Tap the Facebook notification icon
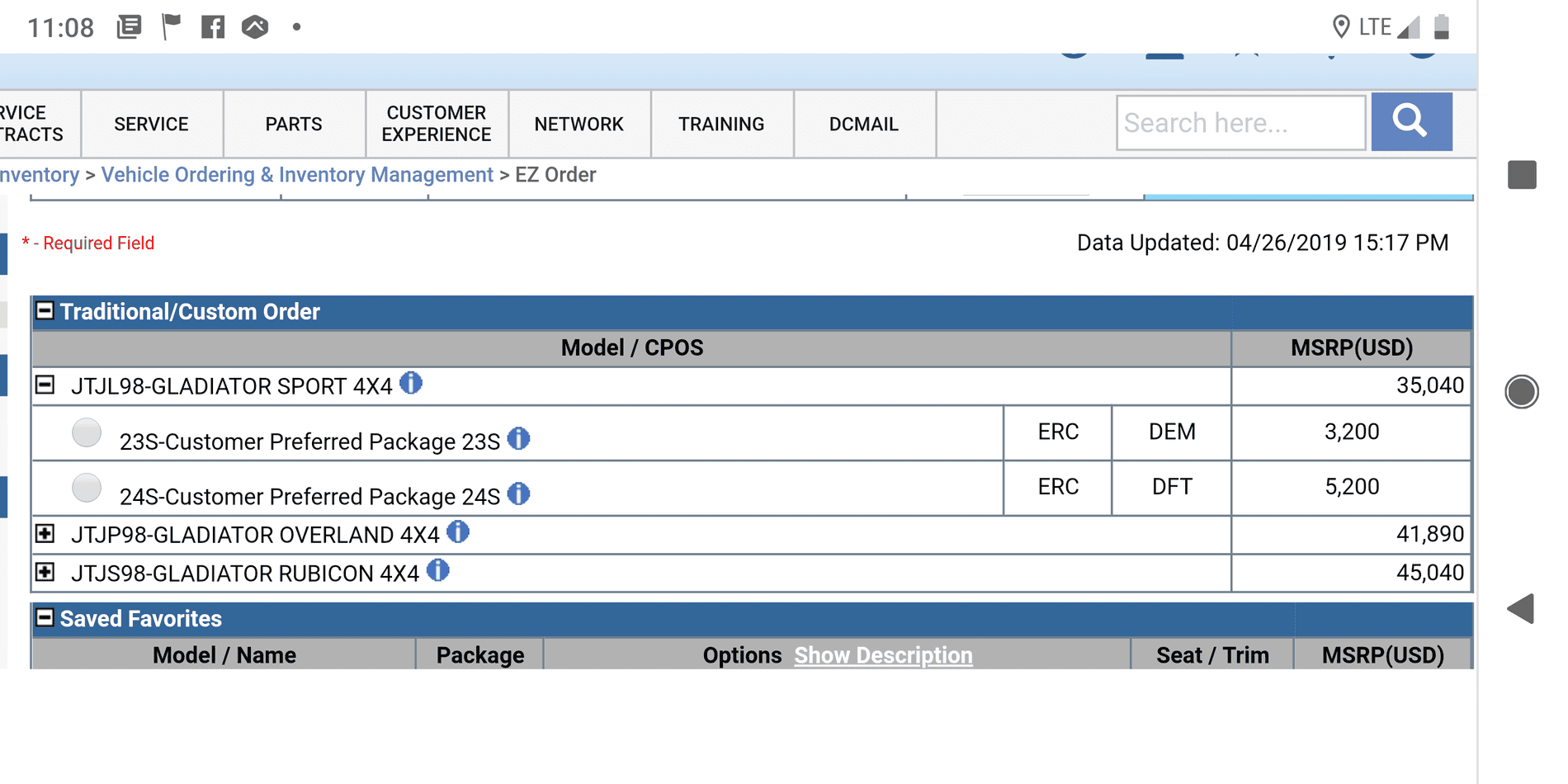 [x=213, y=27]
